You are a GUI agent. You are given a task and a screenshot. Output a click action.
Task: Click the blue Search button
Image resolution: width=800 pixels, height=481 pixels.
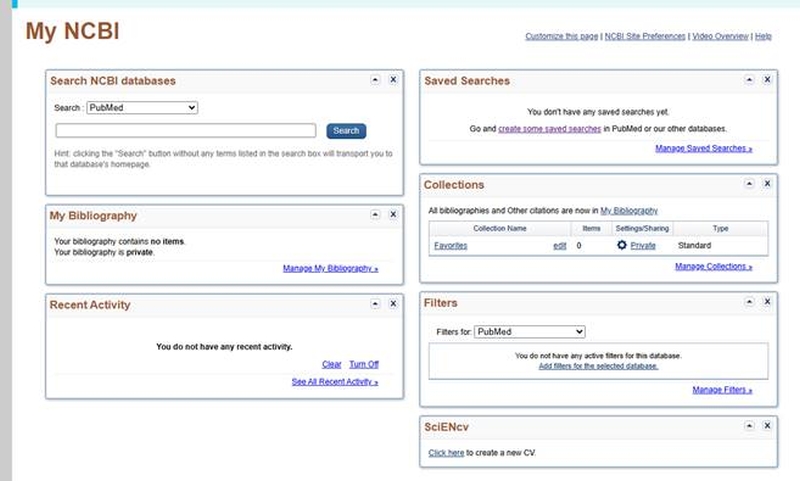[x=346, y=131]
